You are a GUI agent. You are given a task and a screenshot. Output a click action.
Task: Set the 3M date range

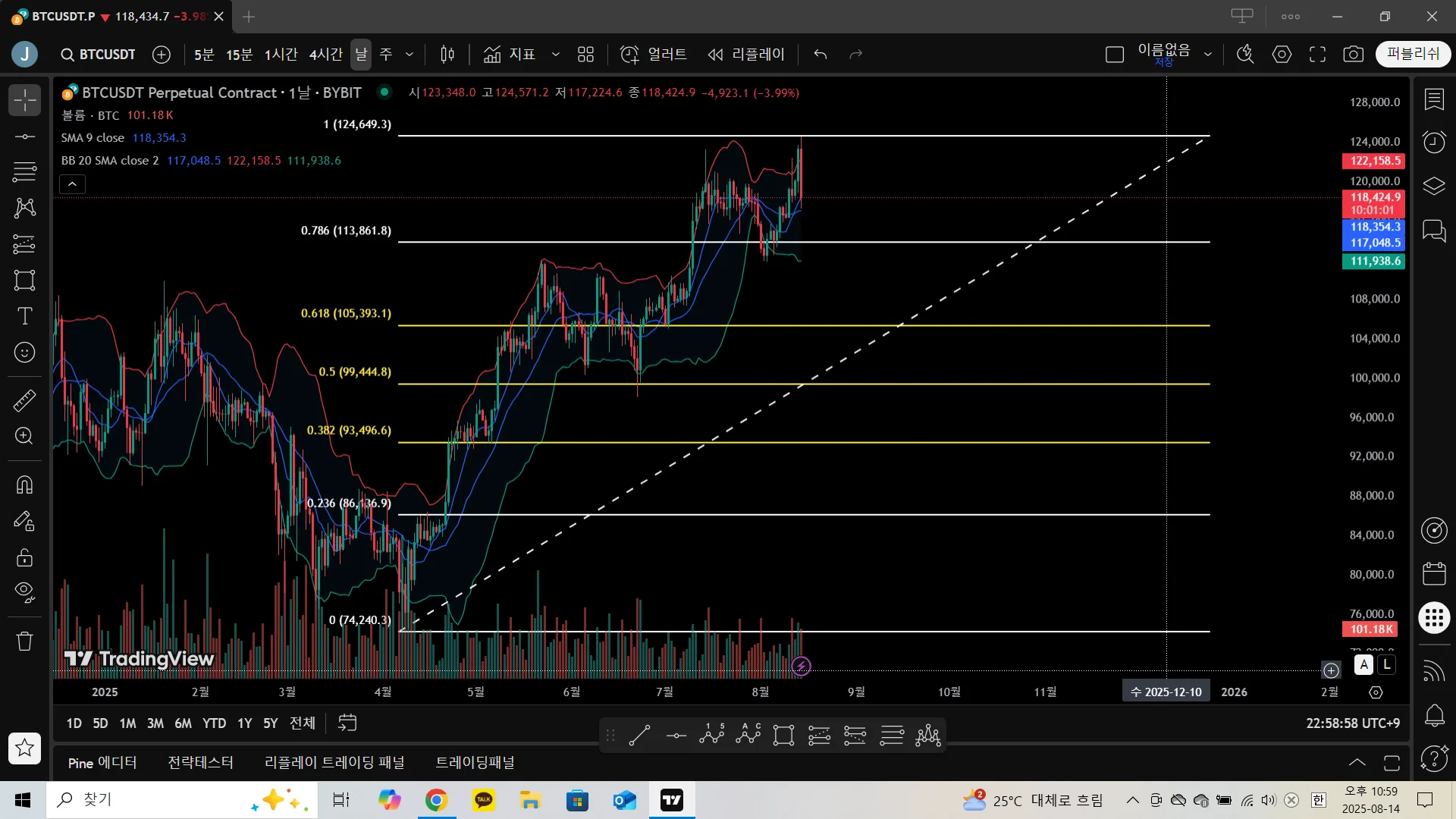tap(155, 723)
